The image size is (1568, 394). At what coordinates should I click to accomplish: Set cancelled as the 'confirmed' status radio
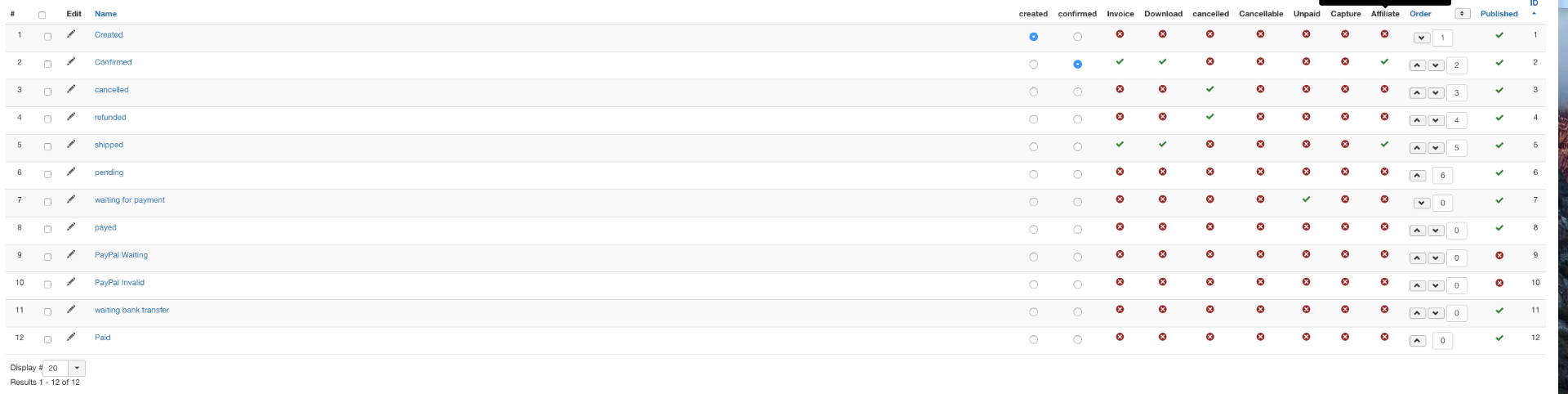(x=1077, y=92)
